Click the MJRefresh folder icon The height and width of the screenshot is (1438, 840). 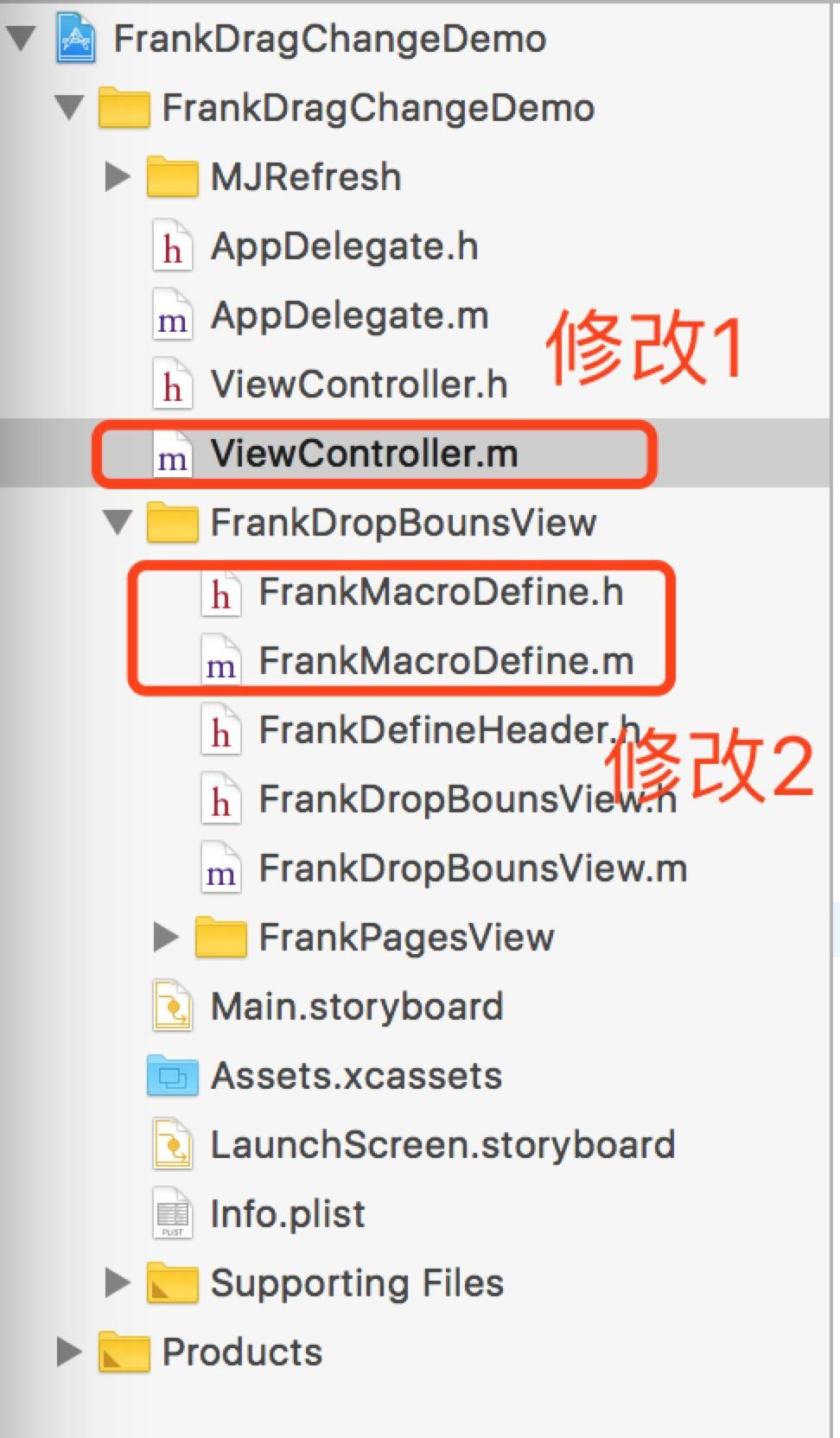(x=172, y=177)
